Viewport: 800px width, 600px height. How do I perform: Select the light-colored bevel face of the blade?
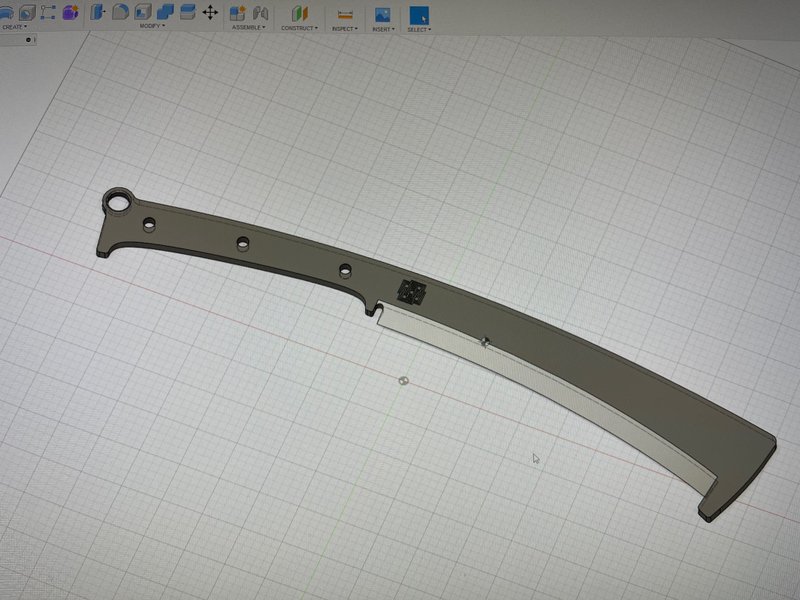coord(548,388)
